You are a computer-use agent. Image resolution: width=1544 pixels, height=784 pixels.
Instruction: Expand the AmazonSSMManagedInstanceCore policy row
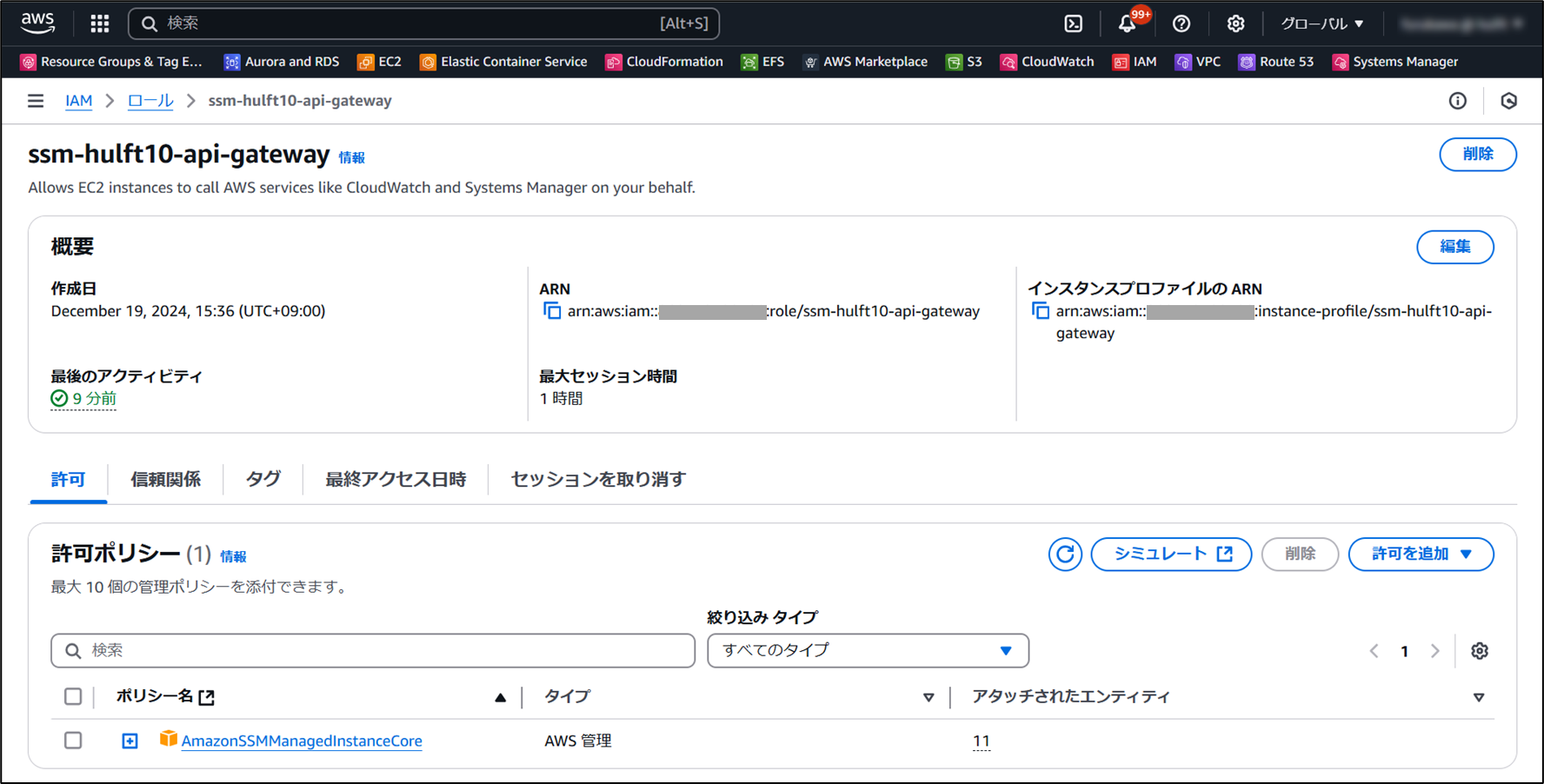pos(130,741)
